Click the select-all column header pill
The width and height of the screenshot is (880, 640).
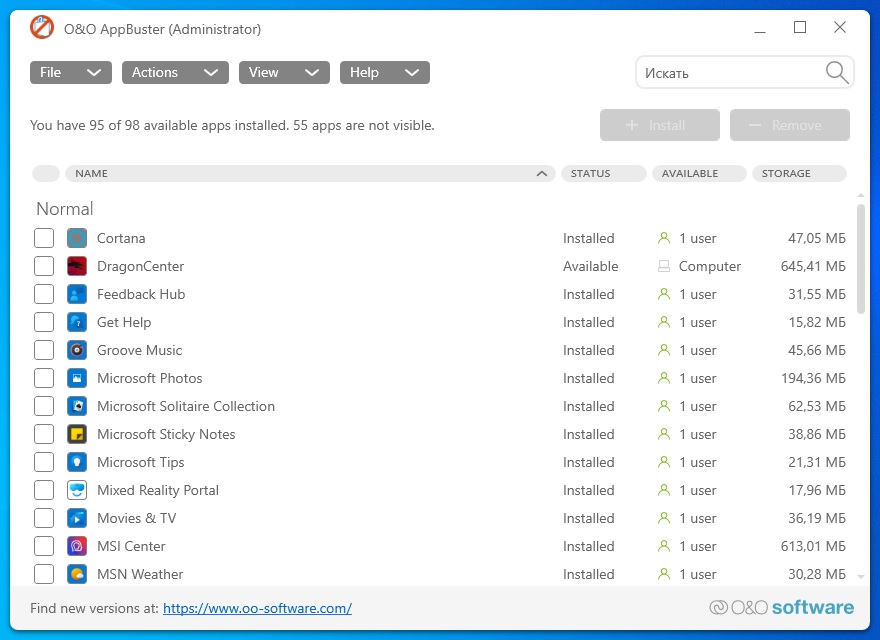[x=45, y=173]
